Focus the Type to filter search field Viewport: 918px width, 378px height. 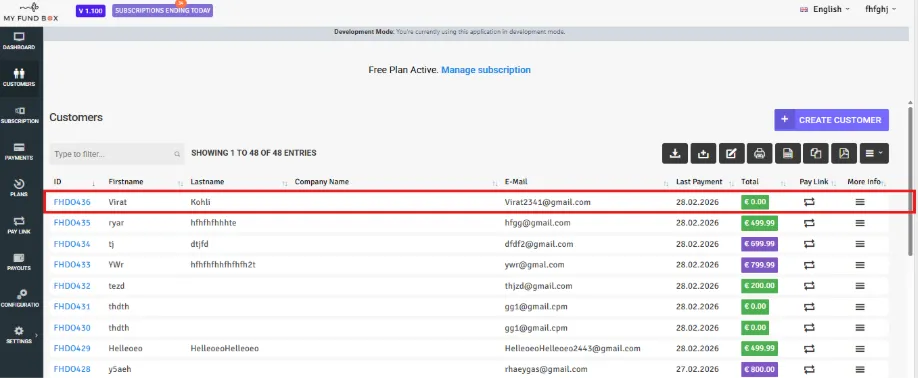pyautogui.click(x=117, y=154)
